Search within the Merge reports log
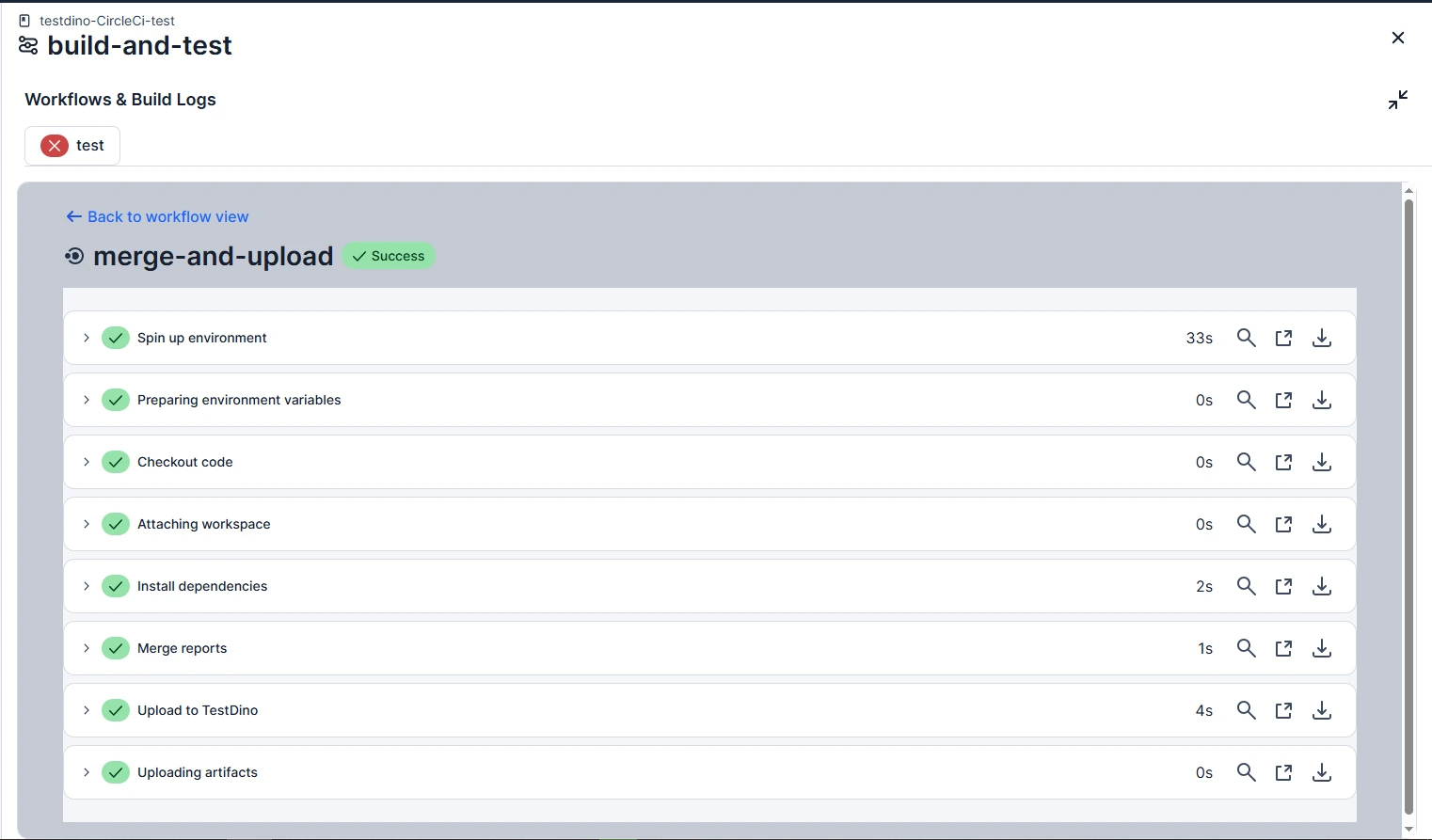 click(x=1246, y=648)
